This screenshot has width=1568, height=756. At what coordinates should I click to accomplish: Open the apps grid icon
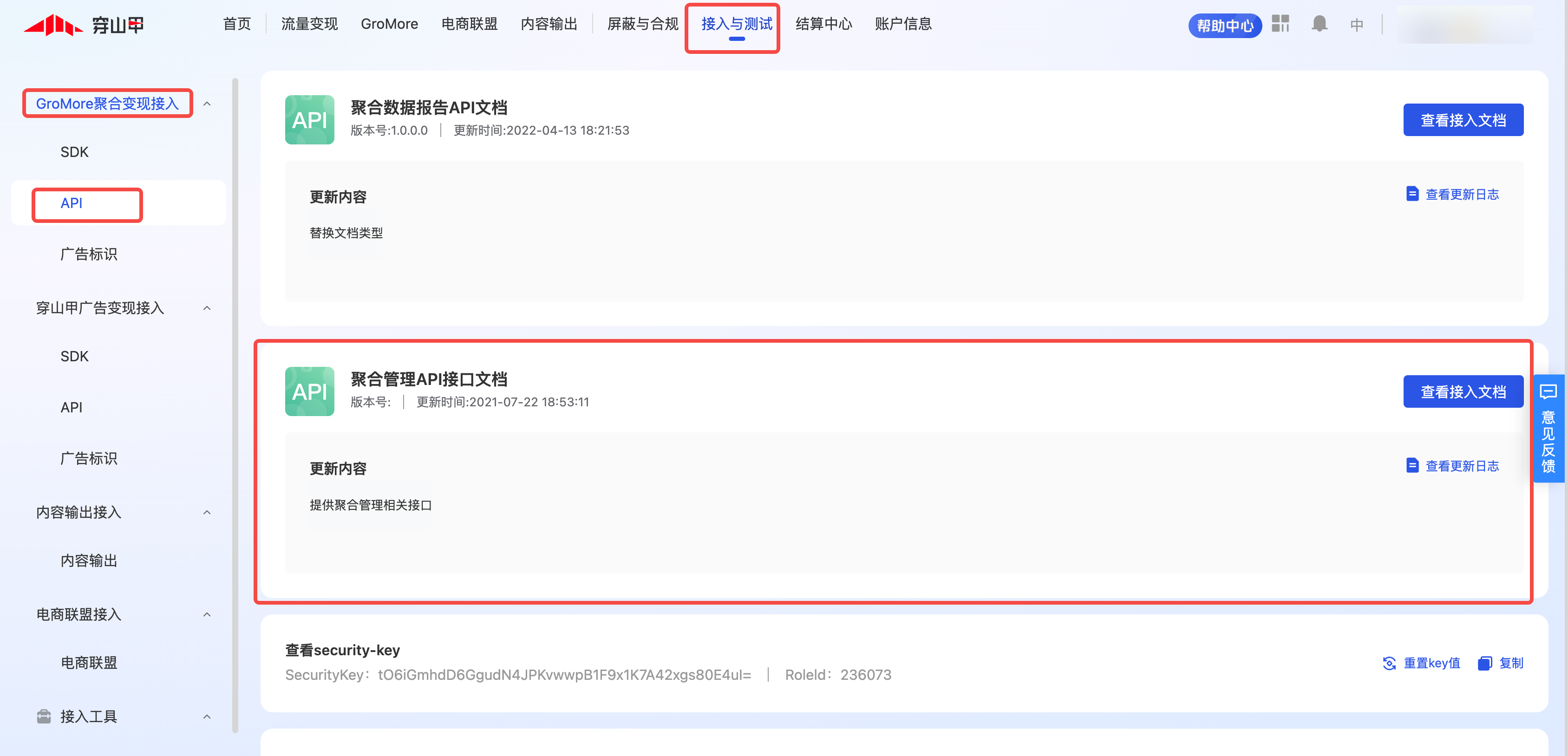coord(1280,24)
